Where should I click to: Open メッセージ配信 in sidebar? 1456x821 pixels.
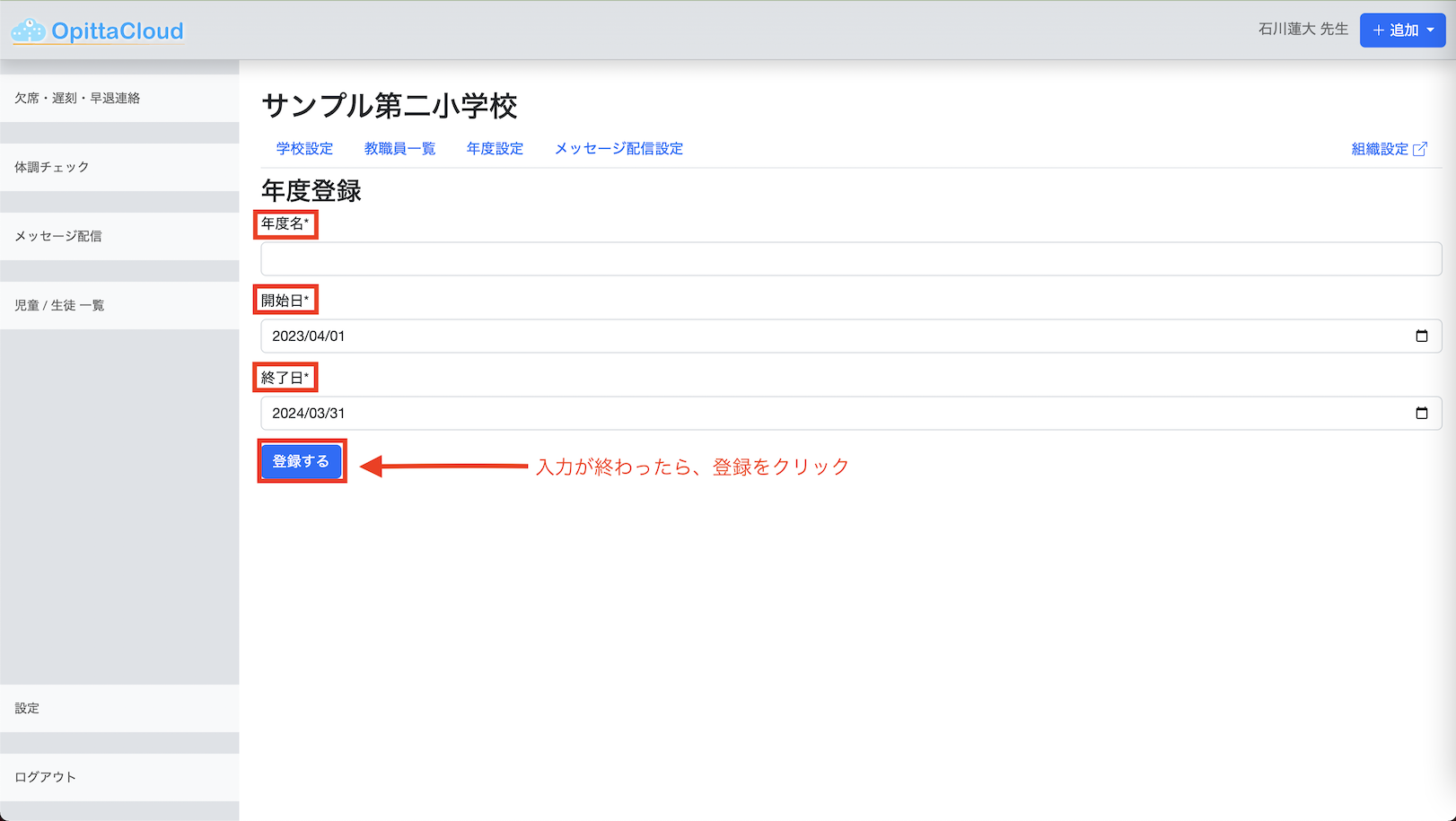[x=119, y=236]
